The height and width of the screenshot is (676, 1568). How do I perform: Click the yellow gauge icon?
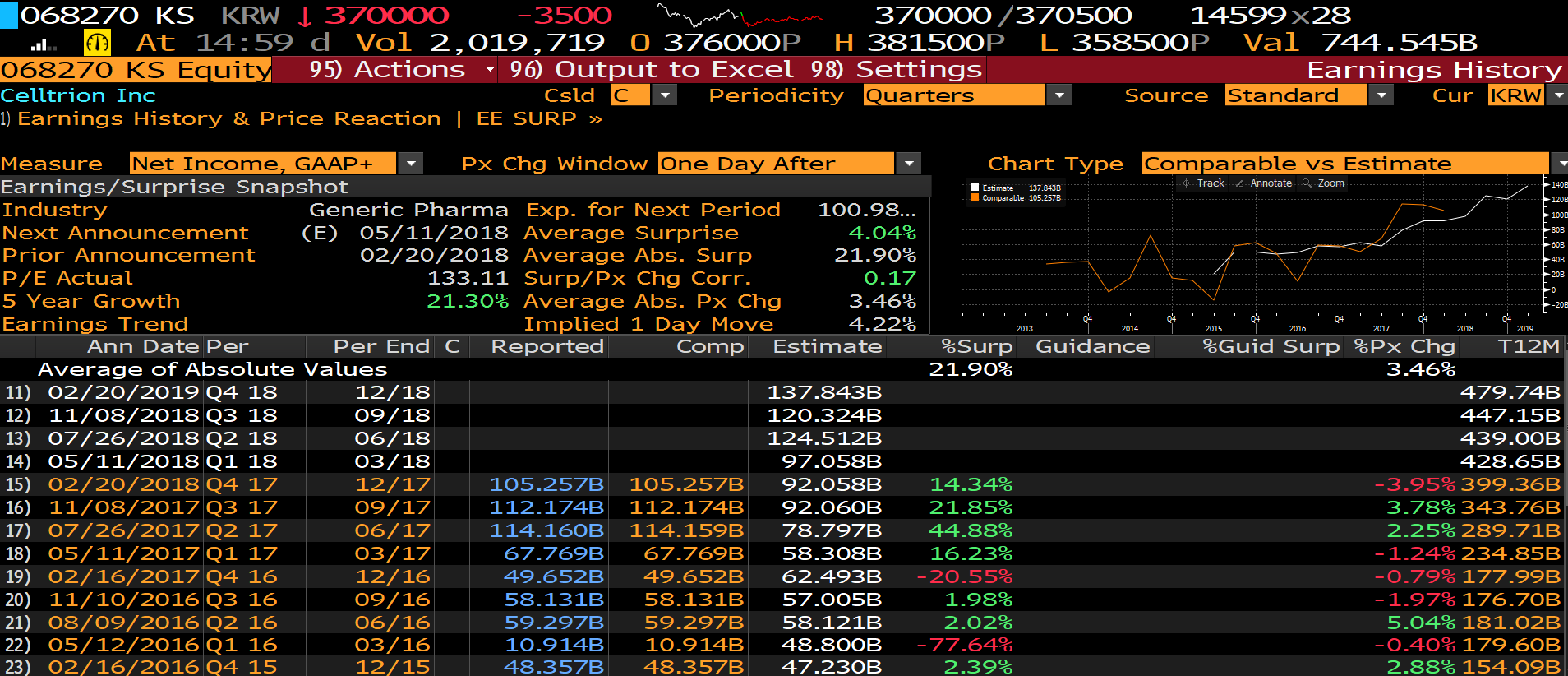tap(97, 42)
